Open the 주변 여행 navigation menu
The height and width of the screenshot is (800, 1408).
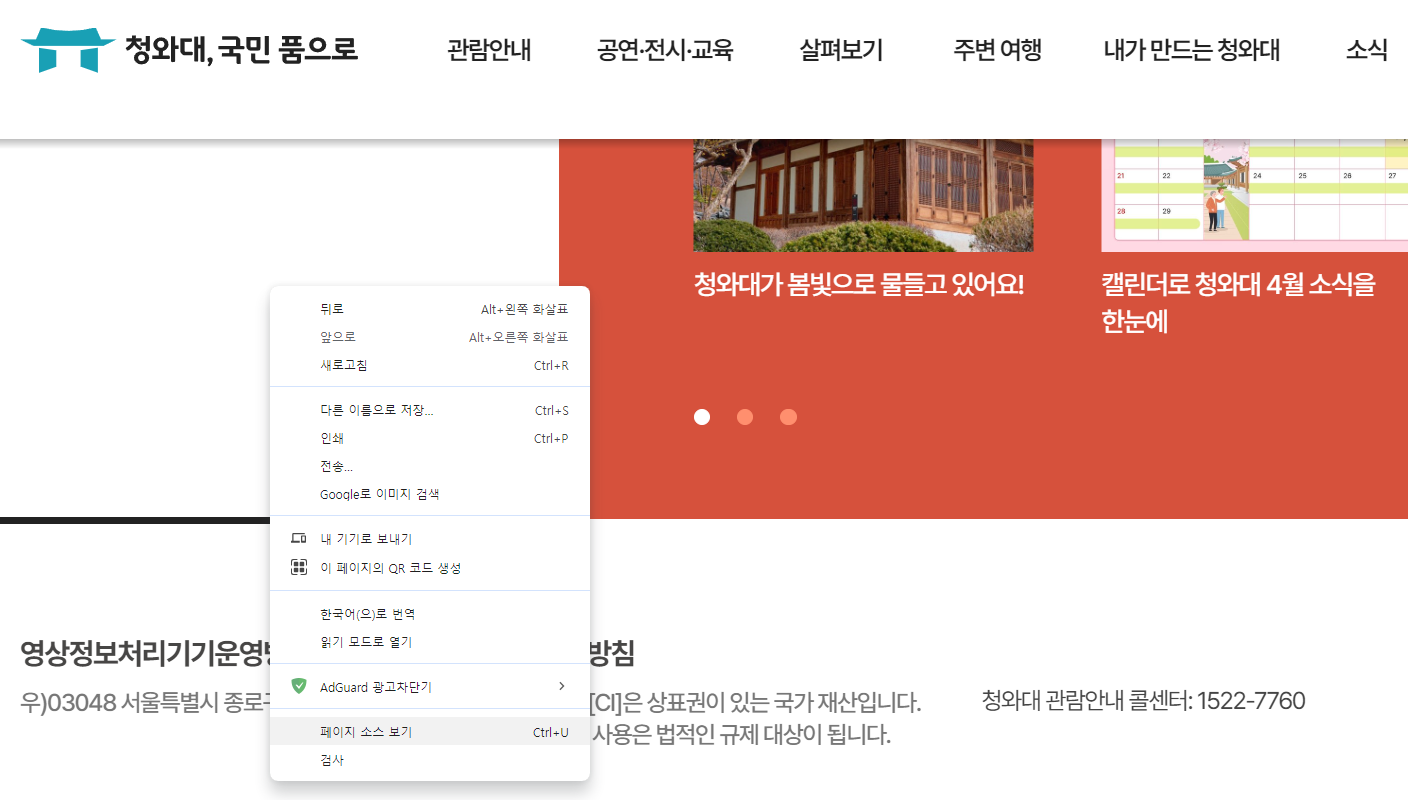pyautogui.click(x=997, y=50)
